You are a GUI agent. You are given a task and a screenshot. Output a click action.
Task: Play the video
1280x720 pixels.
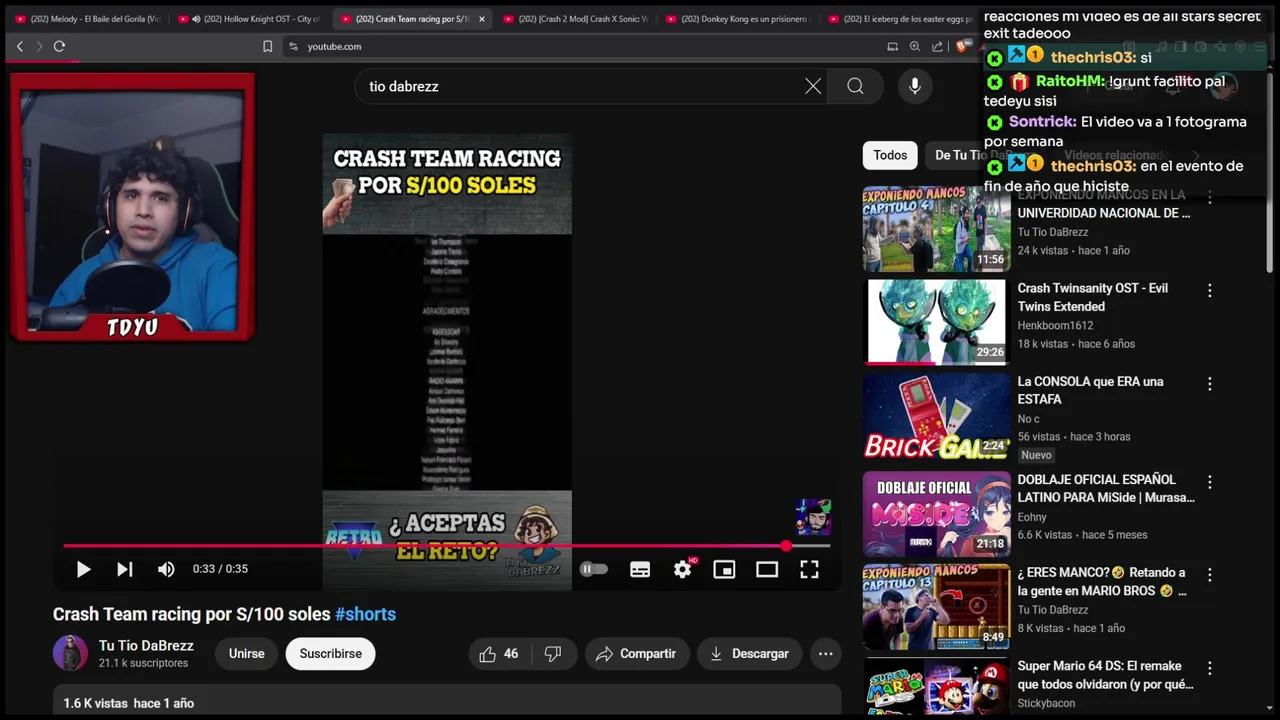point(83,569)
